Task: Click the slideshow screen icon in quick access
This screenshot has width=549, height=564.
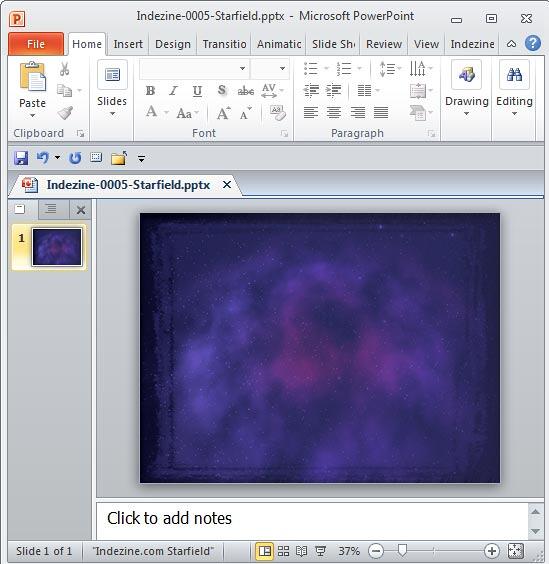Action: pos(96,157)
